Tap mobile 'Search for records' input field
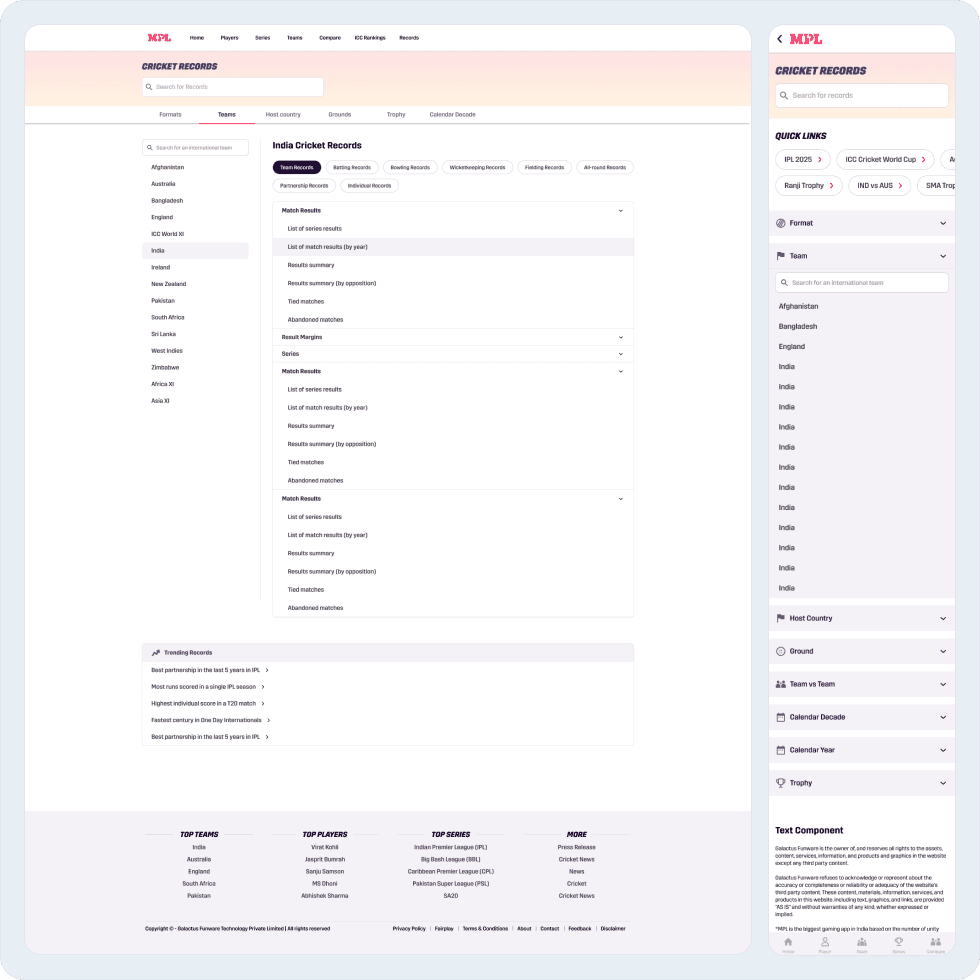Screen dimensions: 980x980 pyautogui.click(x=862, y=96)
